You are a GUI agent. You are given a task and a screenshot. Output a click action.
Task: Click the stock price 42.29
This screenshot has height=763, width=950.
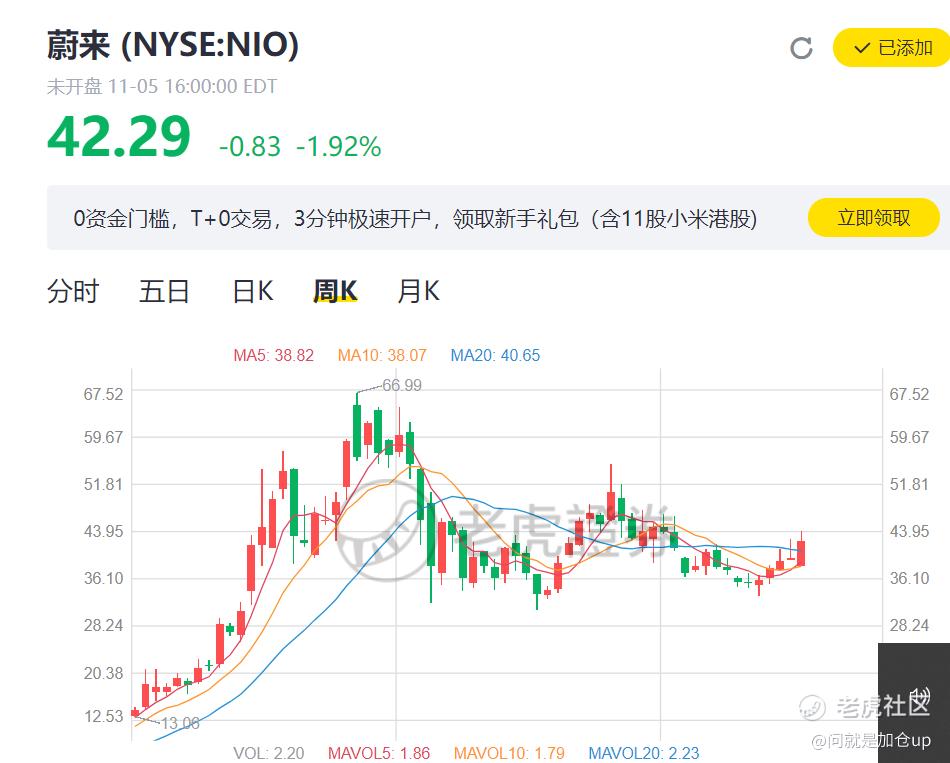119,137
